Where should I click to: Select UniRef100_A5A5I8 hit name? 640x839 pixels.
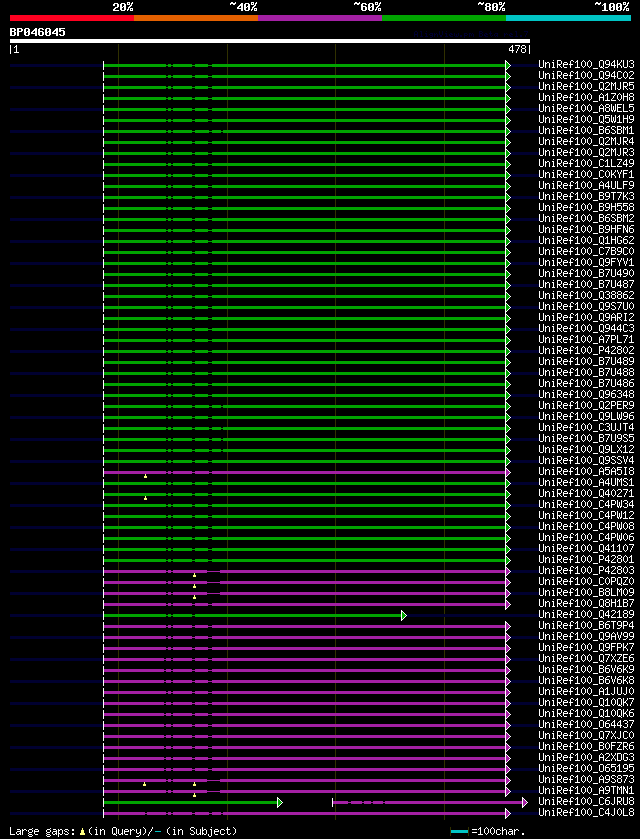(x=586, y=472)
